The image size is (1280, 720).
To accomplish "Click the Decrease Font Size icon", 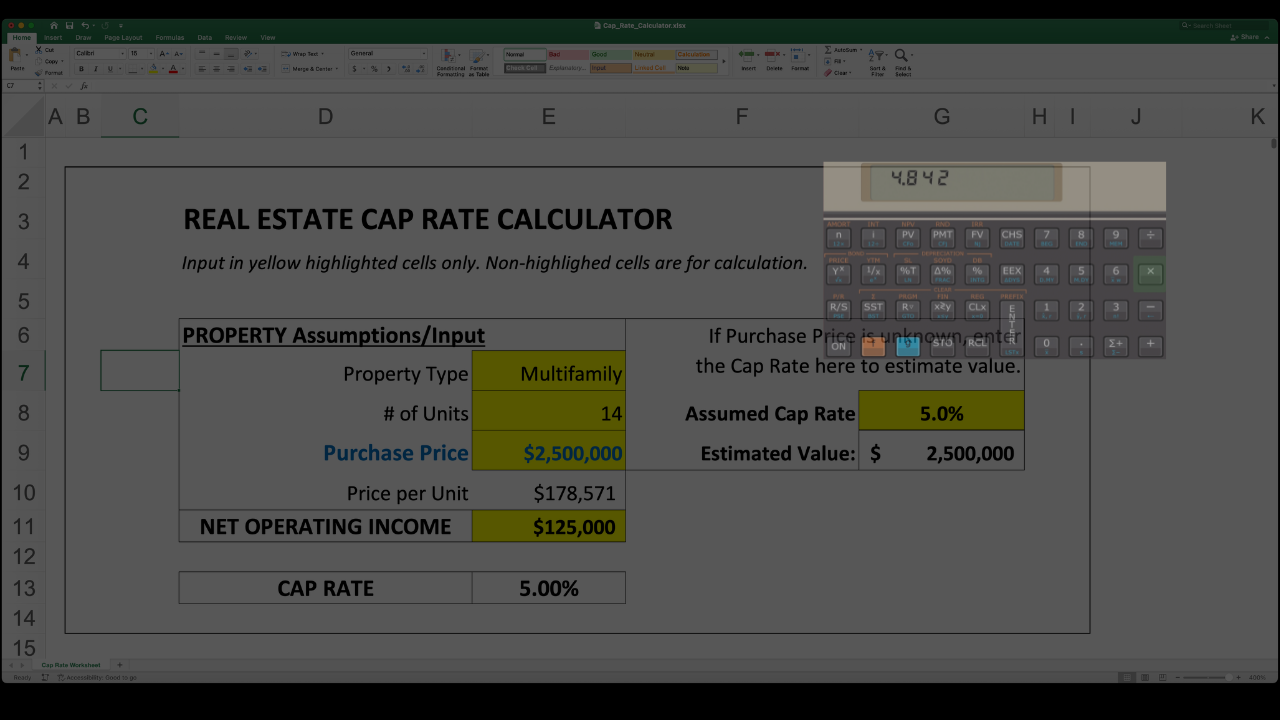I will (177, 54).
